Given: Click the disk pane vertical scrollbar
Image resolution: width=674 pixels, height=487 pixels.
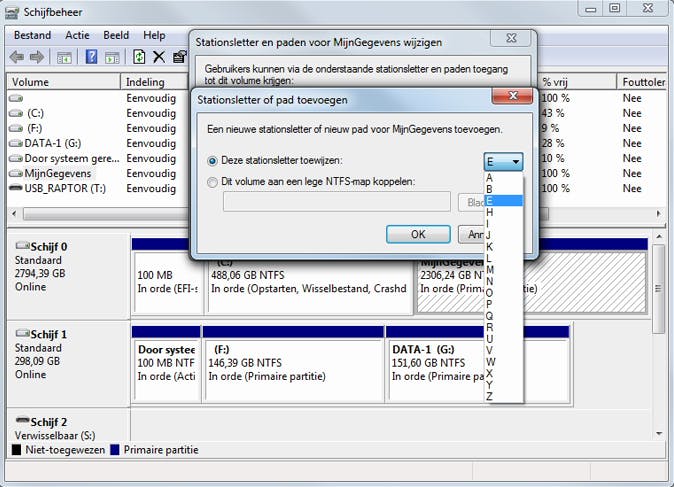Looking at the screenshot, I should tap(659, 289).
